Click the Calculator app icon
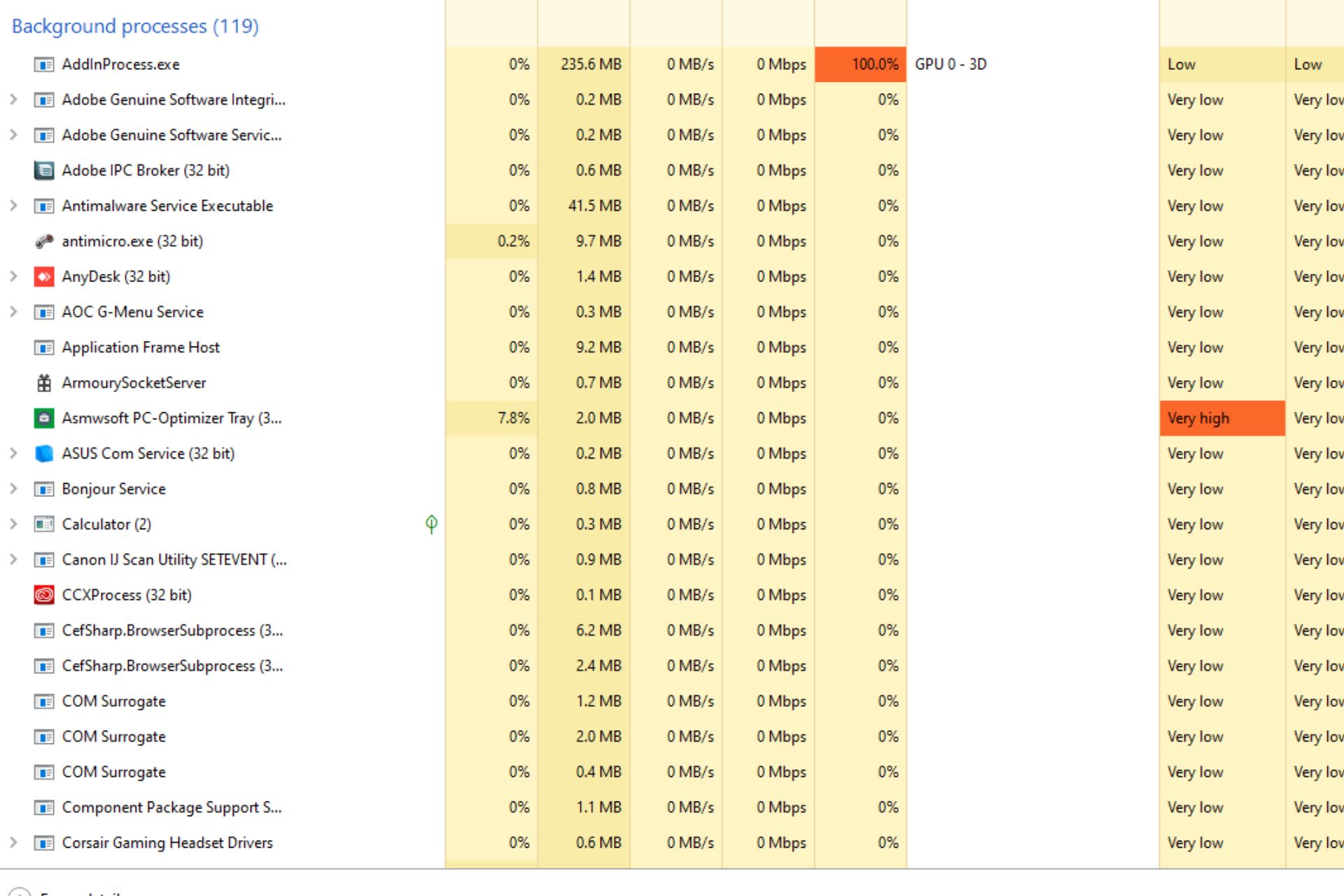 (43, 524)
